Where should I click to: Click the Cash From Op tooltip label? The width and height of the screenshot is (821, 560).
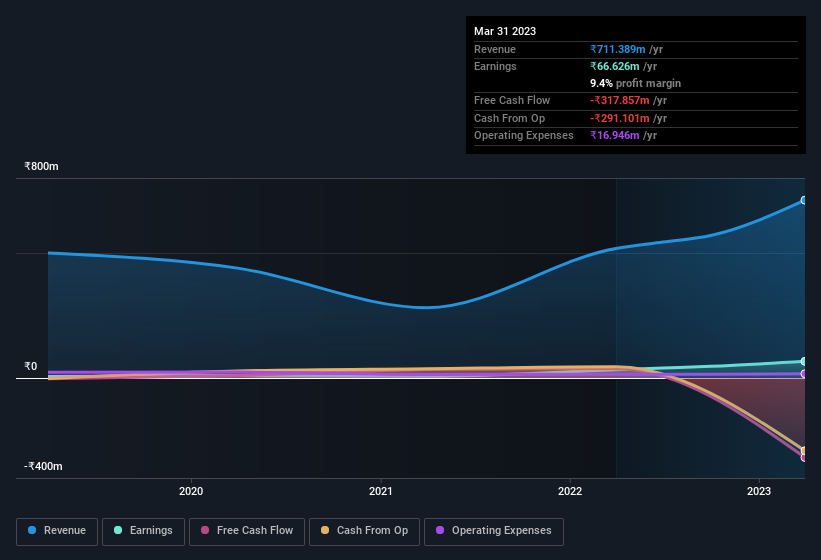pos(509,118)
